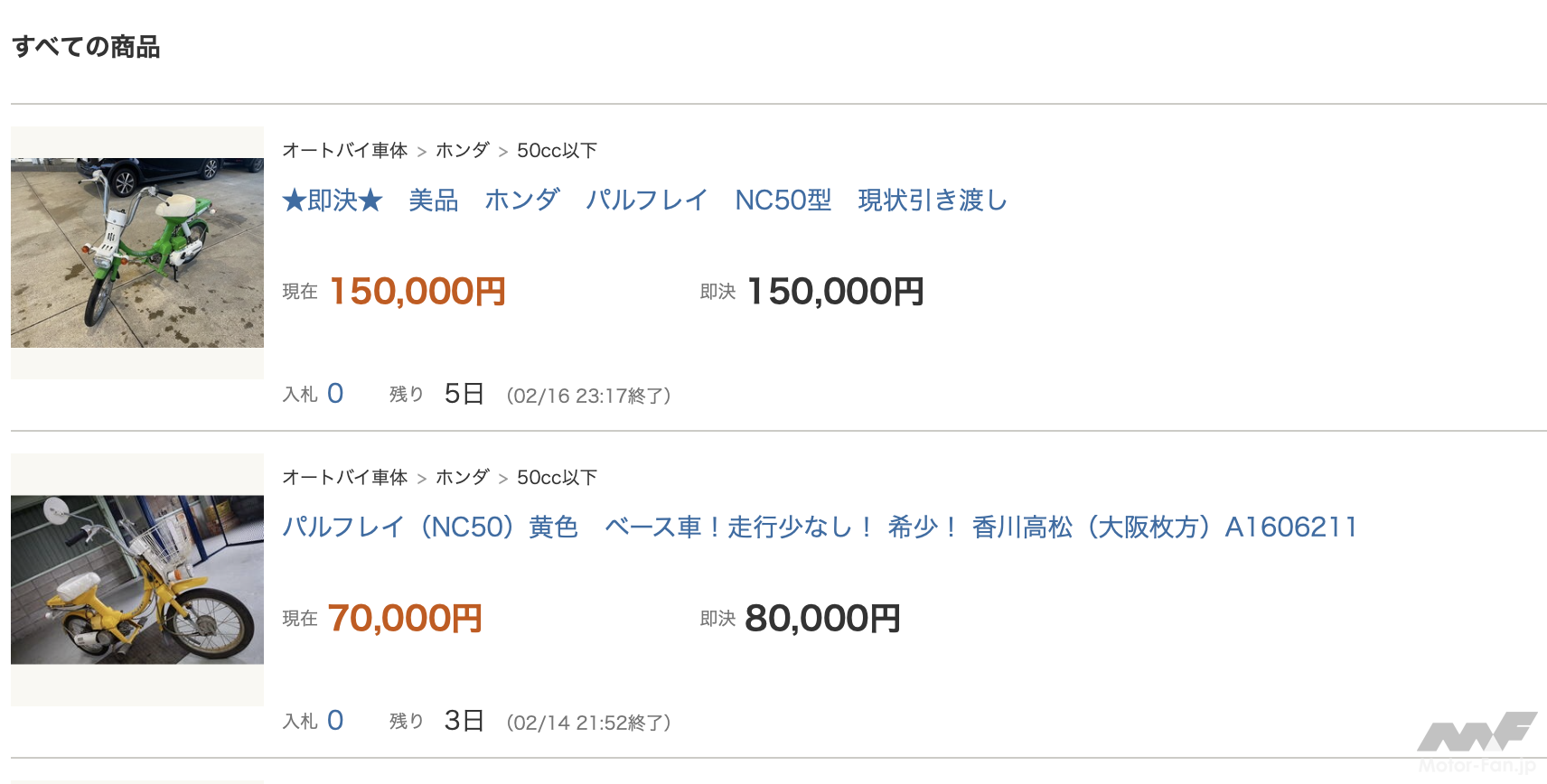Select 50cc以下 breadcrumb in the green bike listing
Image resolution: width=1547 pixels, height=784 pixels.
tap(557, 150)
